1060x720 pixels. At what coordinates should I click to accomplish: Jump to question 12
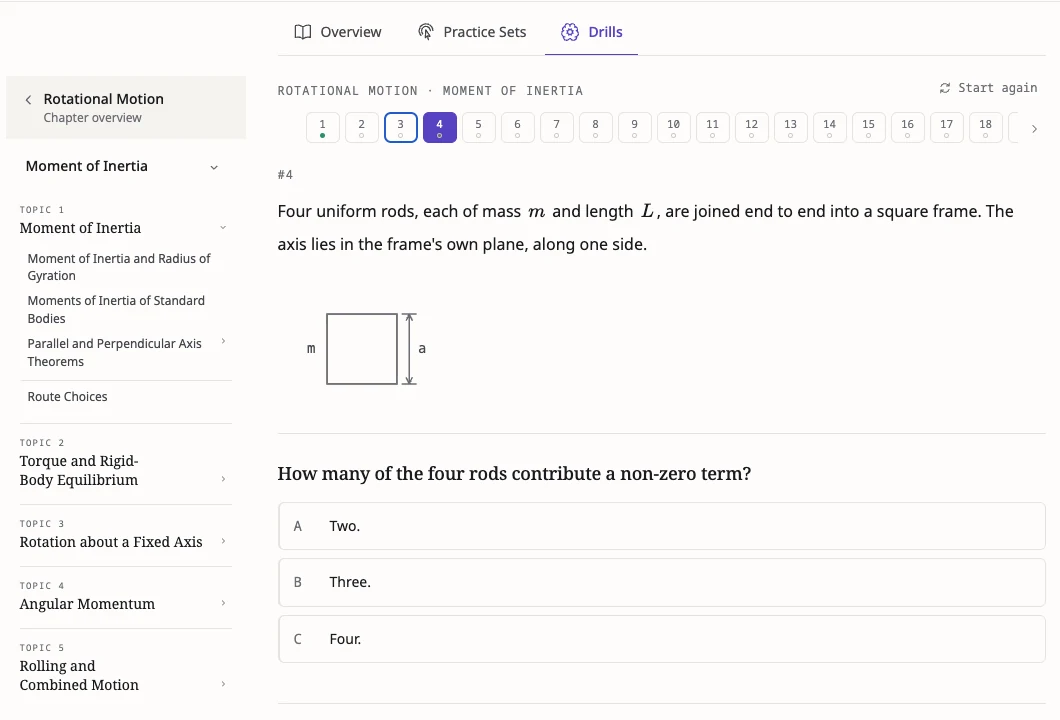(x=752, y=128)
